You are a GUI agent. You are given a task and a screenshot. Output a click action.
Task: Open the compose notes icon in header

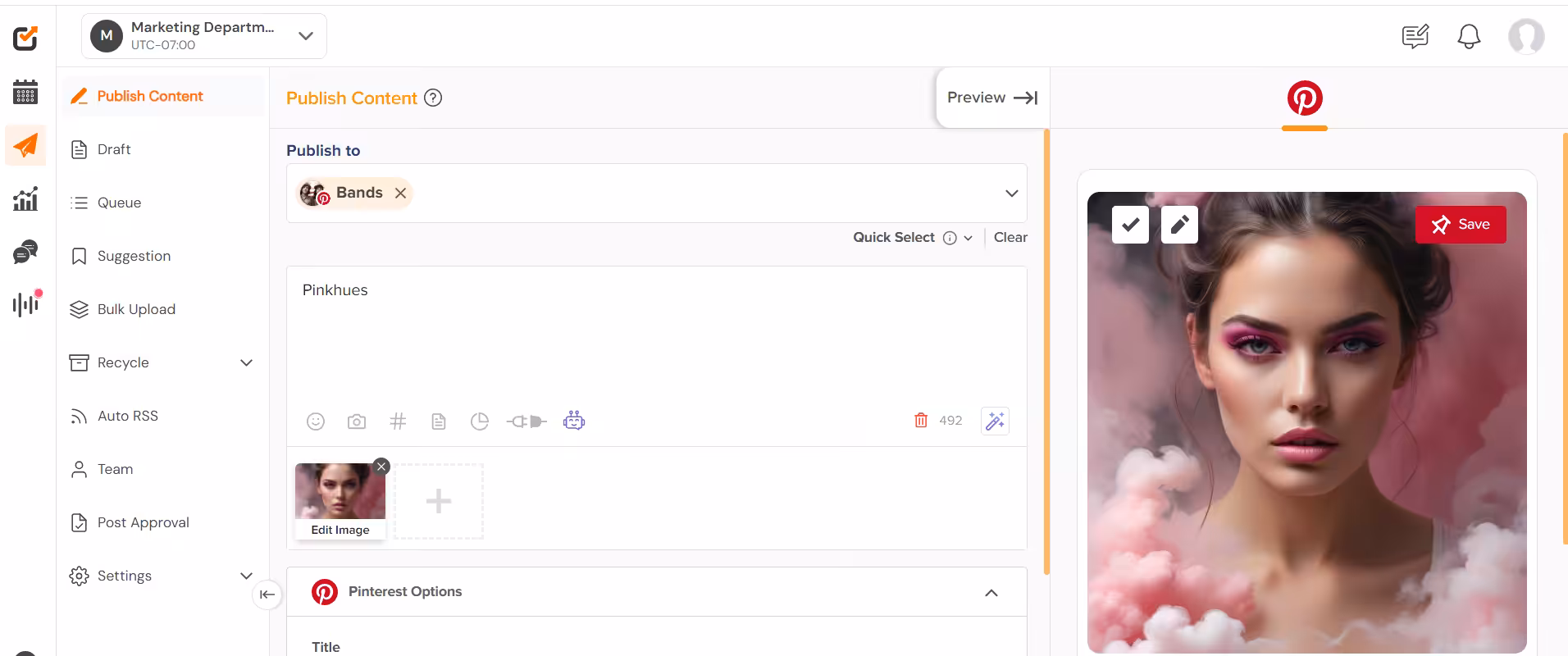click(1415, 37)
